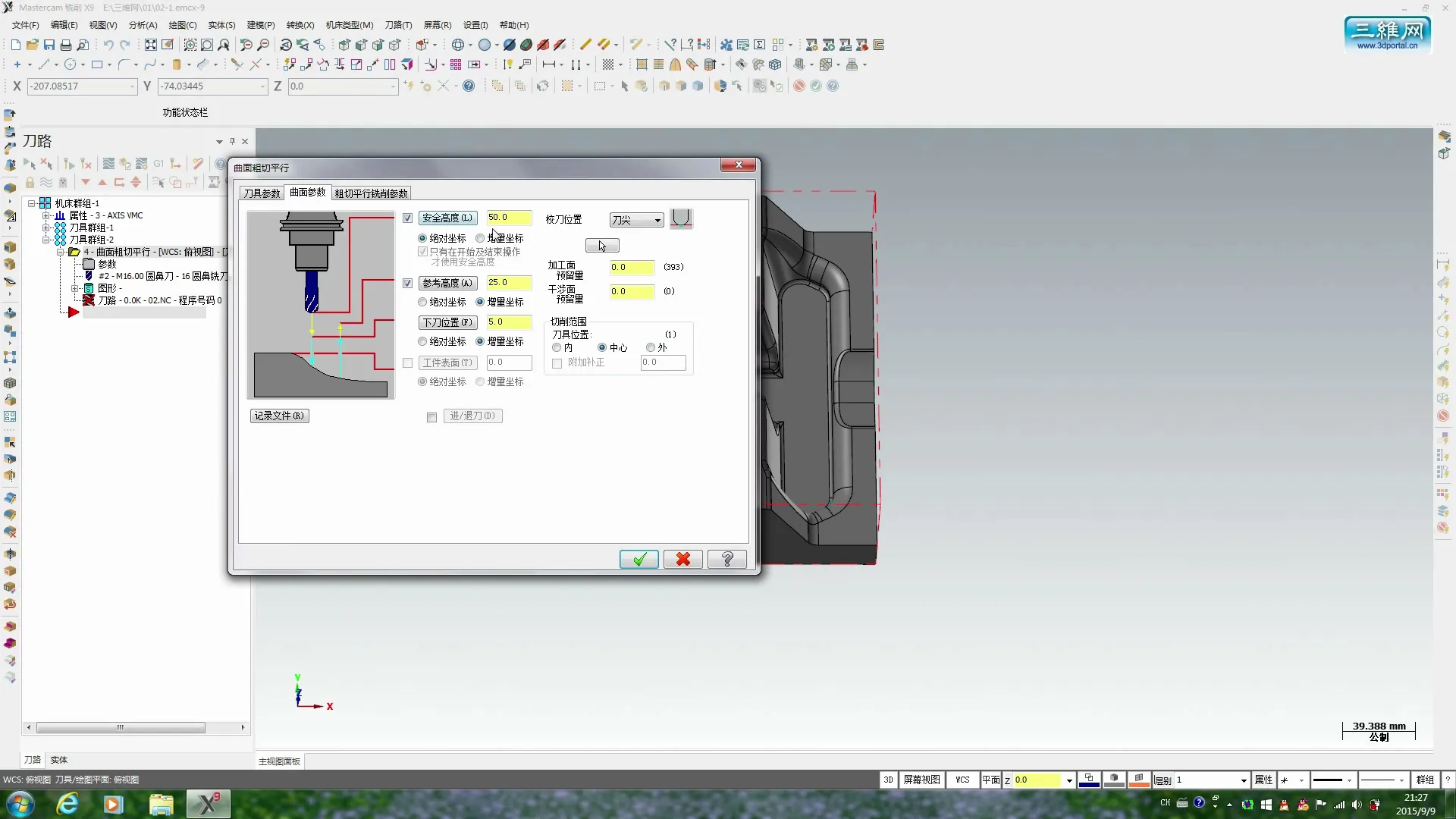This screenshot has width=1456, height=819.
Task: Switch to the 刀具参数 tab
Action: (x=262, y=193)
